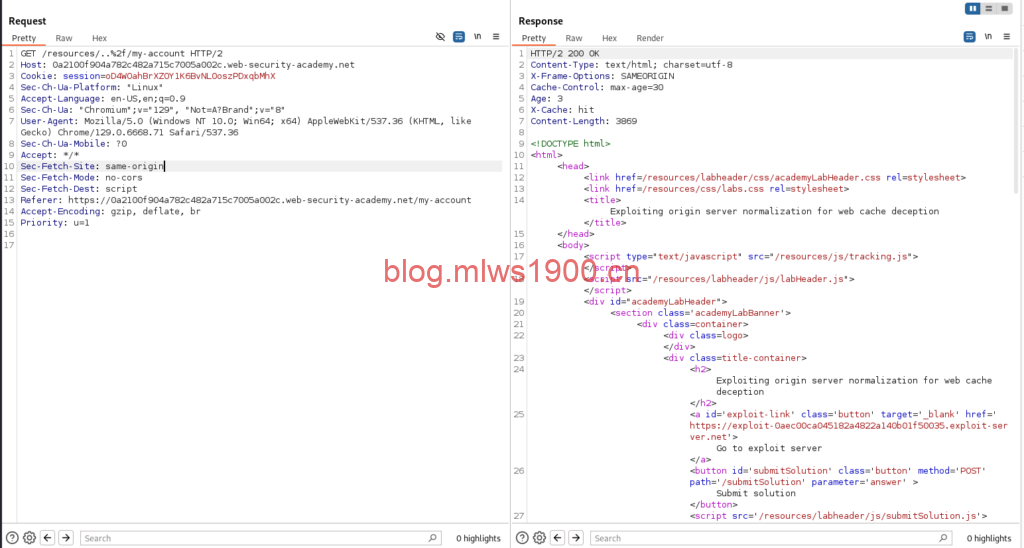Click the submitSolution button tag line
This screenshot has height=548, width=1024.
837,476
